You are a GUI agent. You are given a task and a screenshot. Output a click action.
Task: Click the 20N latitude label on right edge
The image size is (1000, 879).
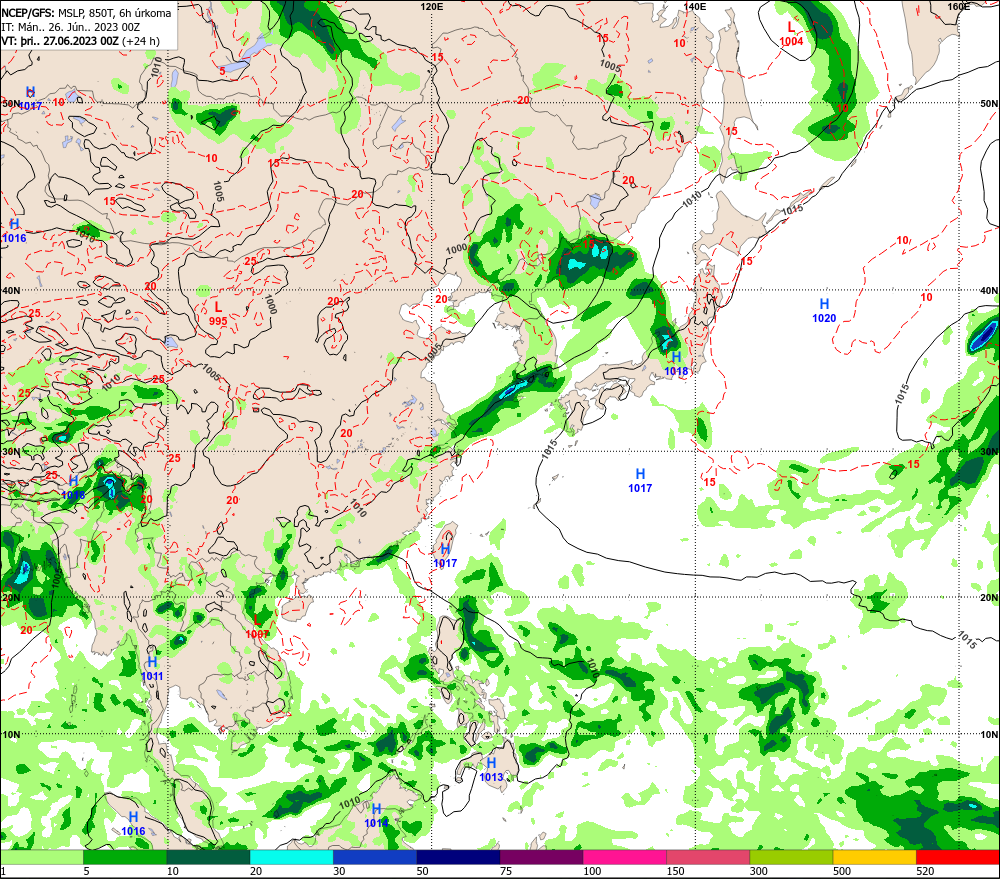pyautogui.click(x=989, y=598)
